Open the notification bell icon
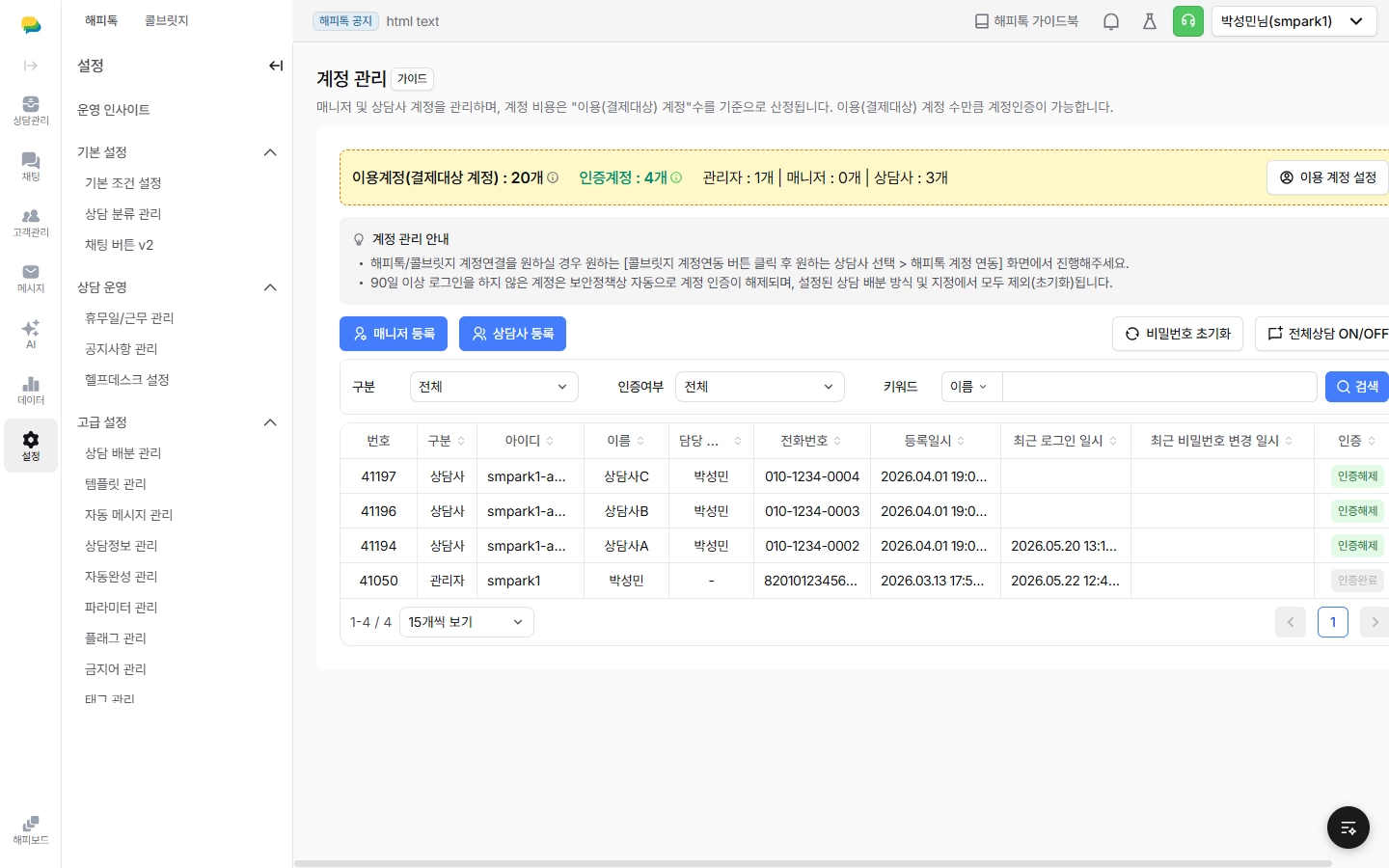This screenshot has width=1389, height=868. point(1111,21)
